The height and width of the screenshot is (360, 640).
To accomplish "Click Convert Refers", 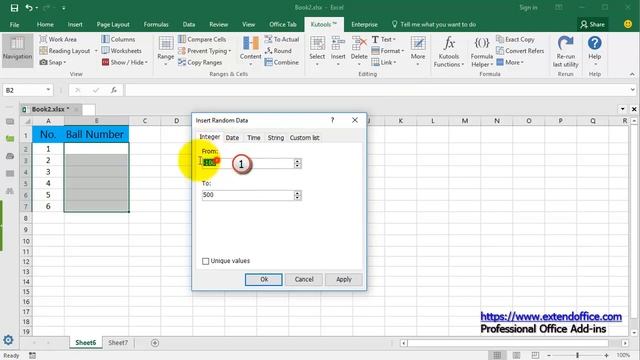I will (520, 51).
